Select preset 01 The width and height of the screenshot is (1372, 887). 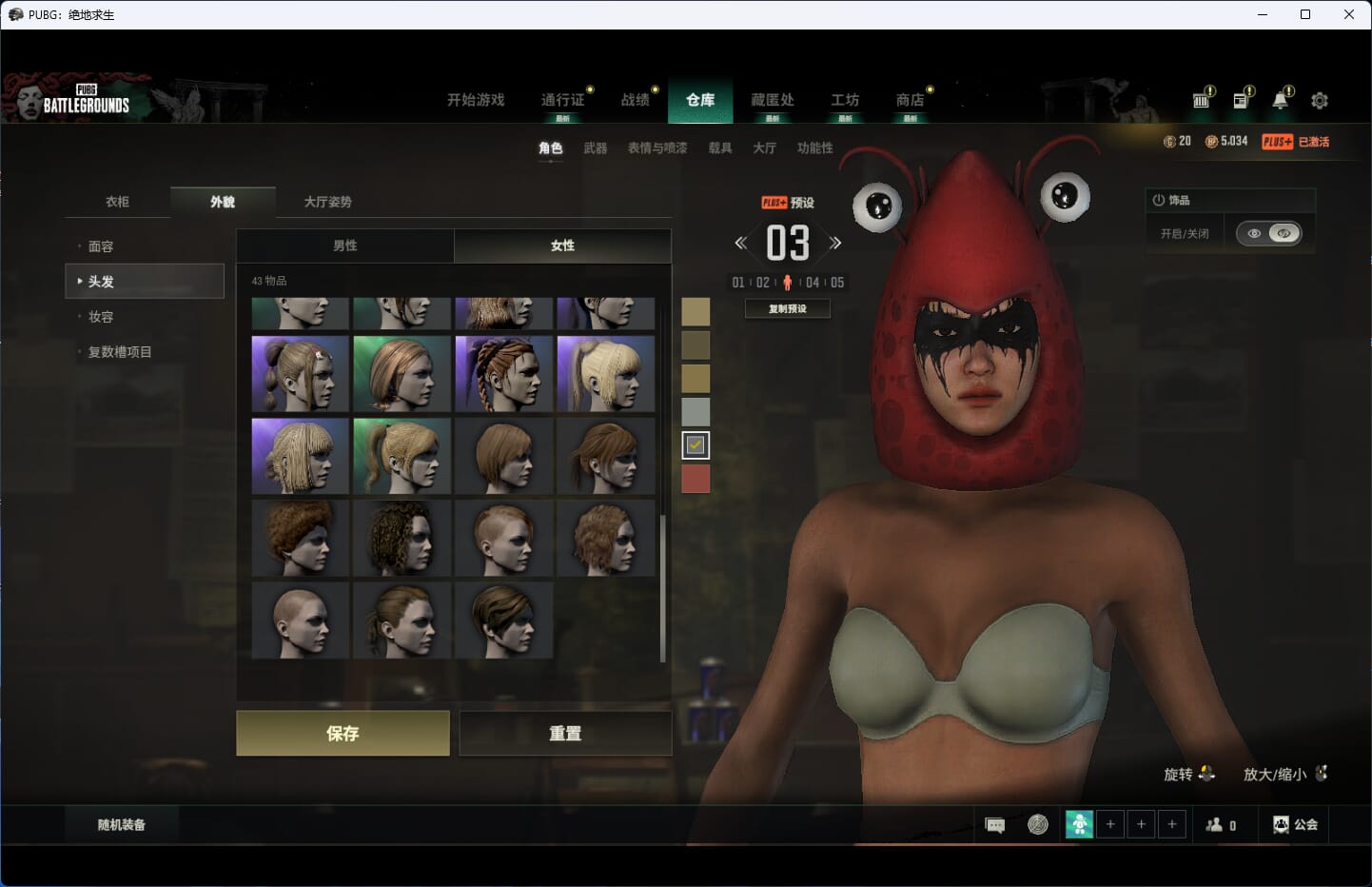[738, 283]
